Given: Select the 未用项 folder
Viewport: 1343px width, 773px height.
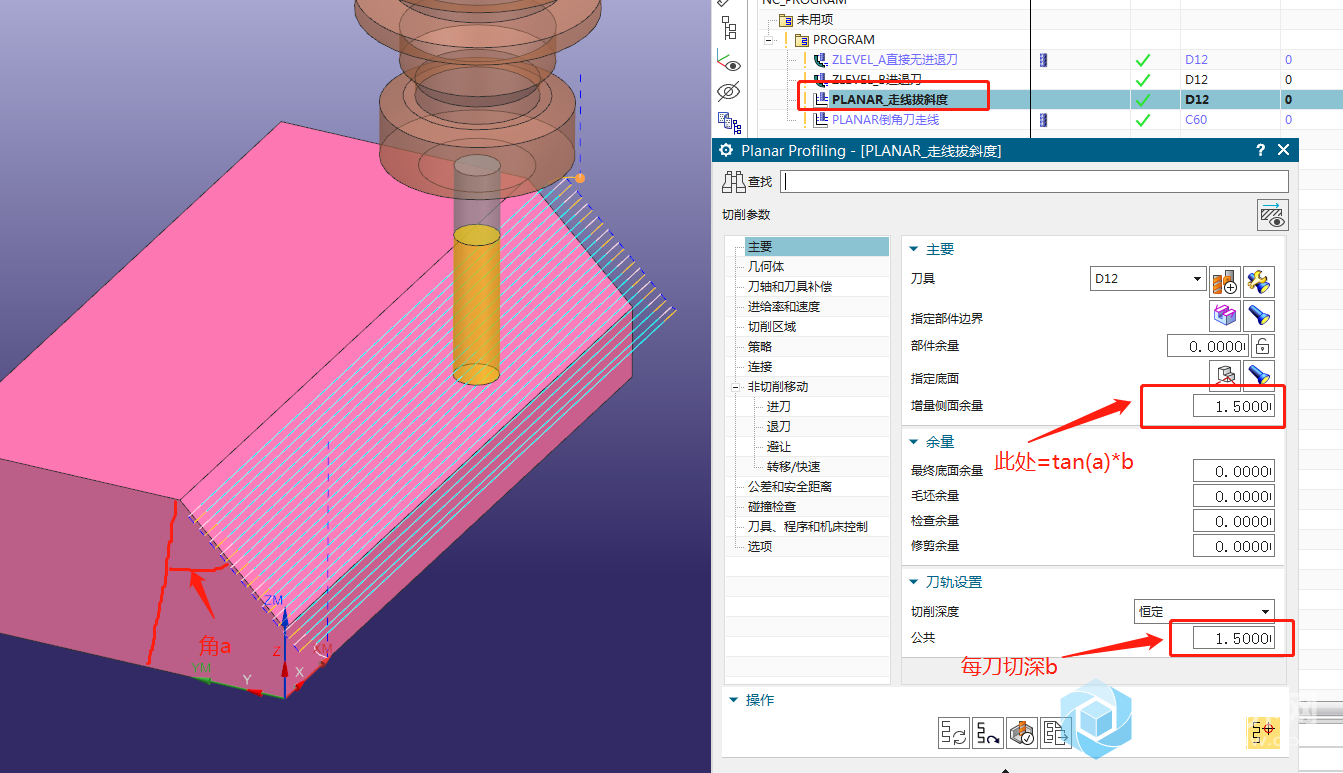Looking at the screenshot, I should point(813,20).
